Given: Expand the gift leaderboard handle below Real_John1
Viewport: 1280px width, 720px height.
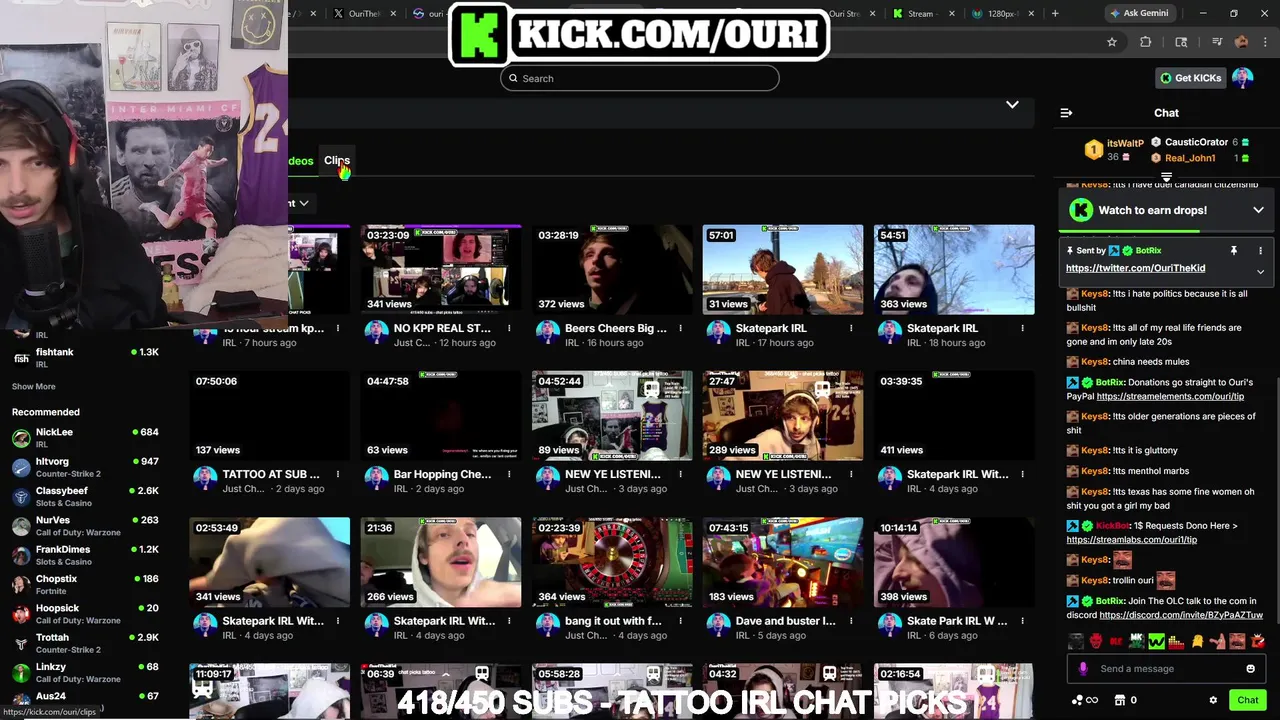Looking at the screenshot, I should 1166,177.
